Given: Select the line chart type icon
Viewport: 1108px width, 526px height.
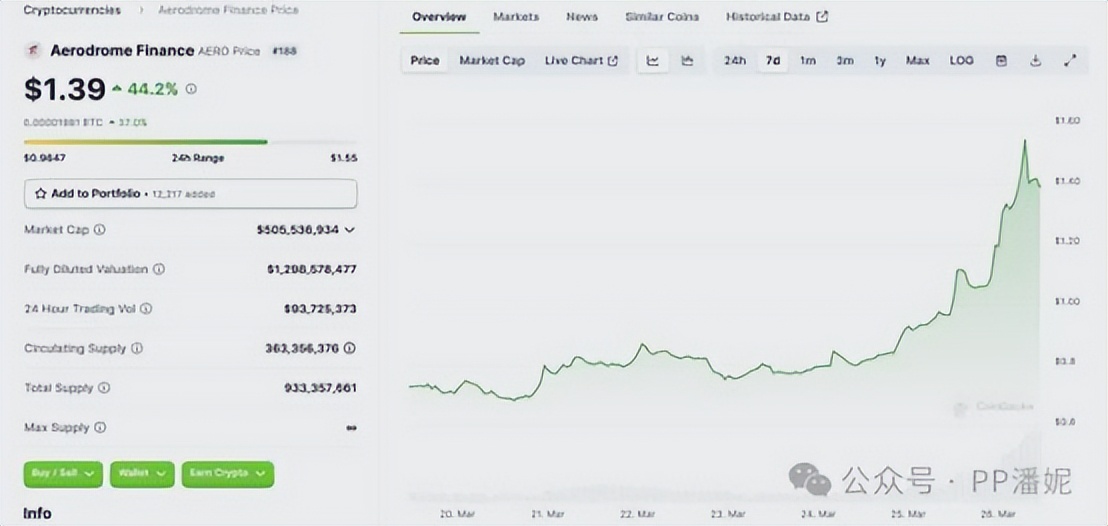Looking at the screenshot, I should point(653,61).
